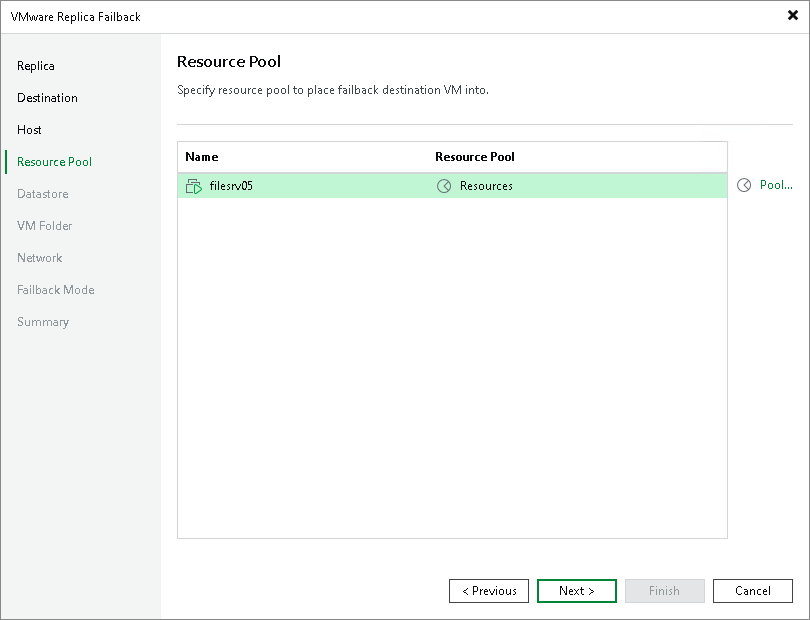The width and height of the screenshot is (810, 620).
Task: Select the Failback Mode wizard step
Action: point(56,290)
